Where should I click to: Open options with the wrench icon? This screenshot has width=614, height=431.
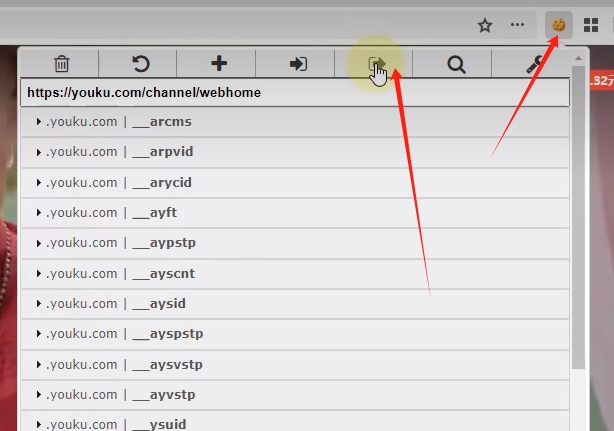click(x=534, y=65)
